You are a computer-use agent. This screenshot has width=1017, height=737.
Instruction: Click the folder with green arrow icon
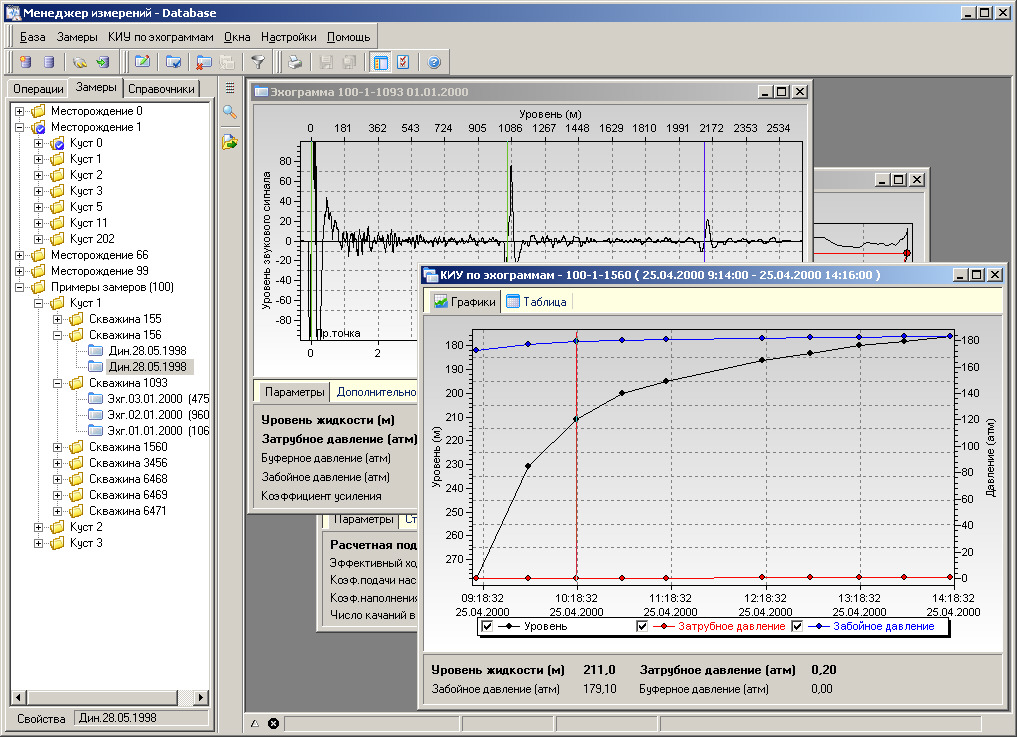[x=230, y=142]
